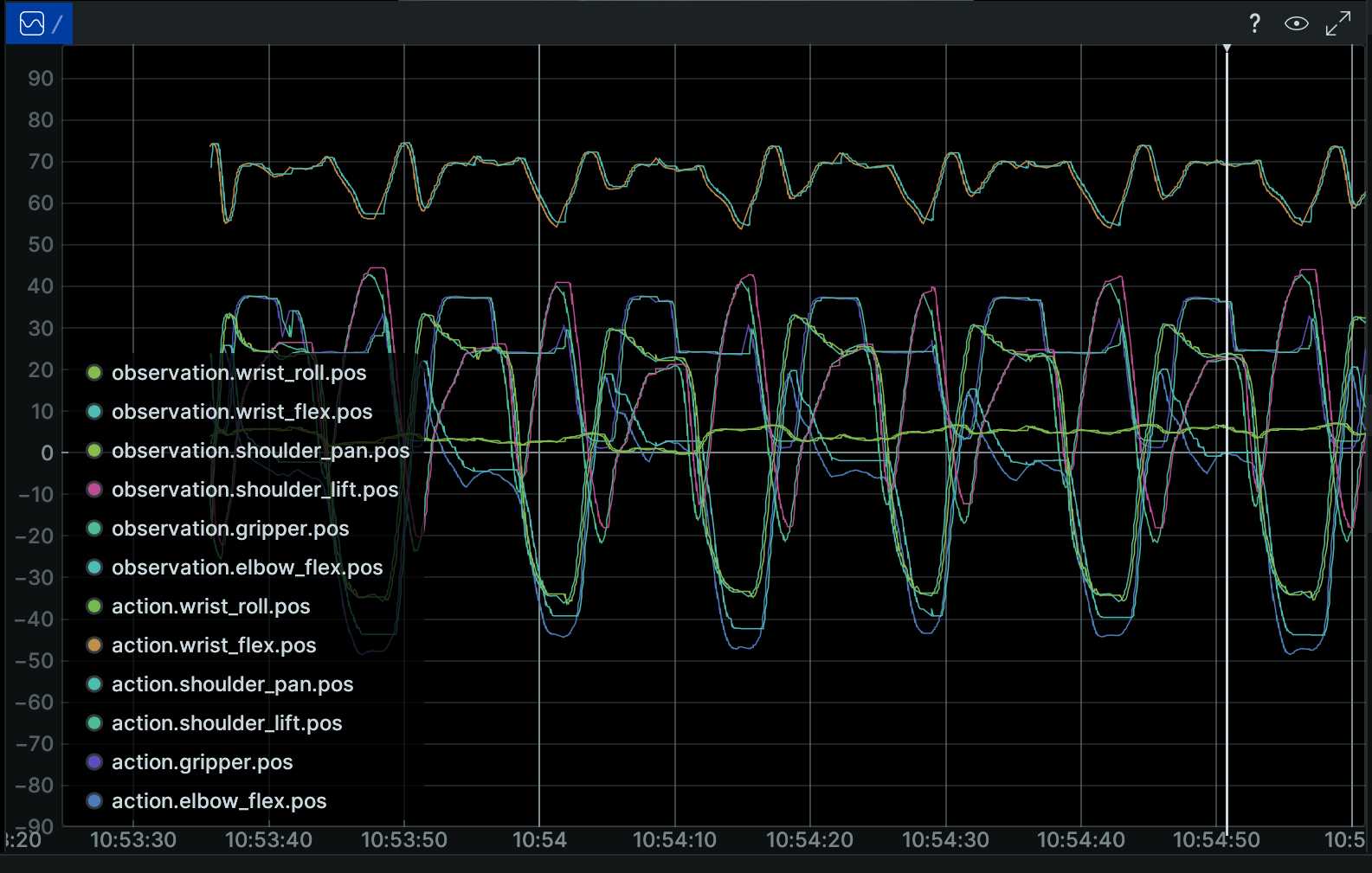Toggle action.wrist_roll.pos series in legend

tap(198, 607)
